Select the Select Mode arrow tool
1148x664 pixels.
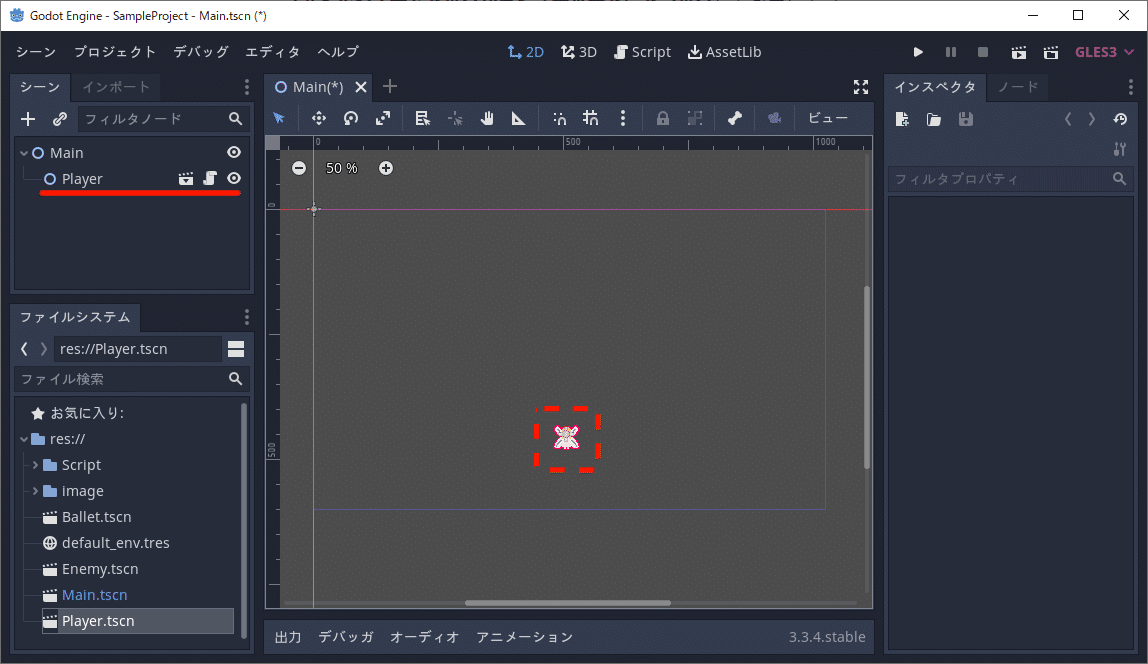(x=279, y=119)
